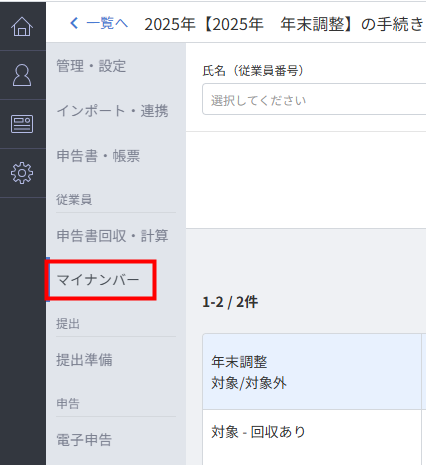The image size is (426, 465).
Task: Select インポート・連携 in side menu
Action: 112,111
